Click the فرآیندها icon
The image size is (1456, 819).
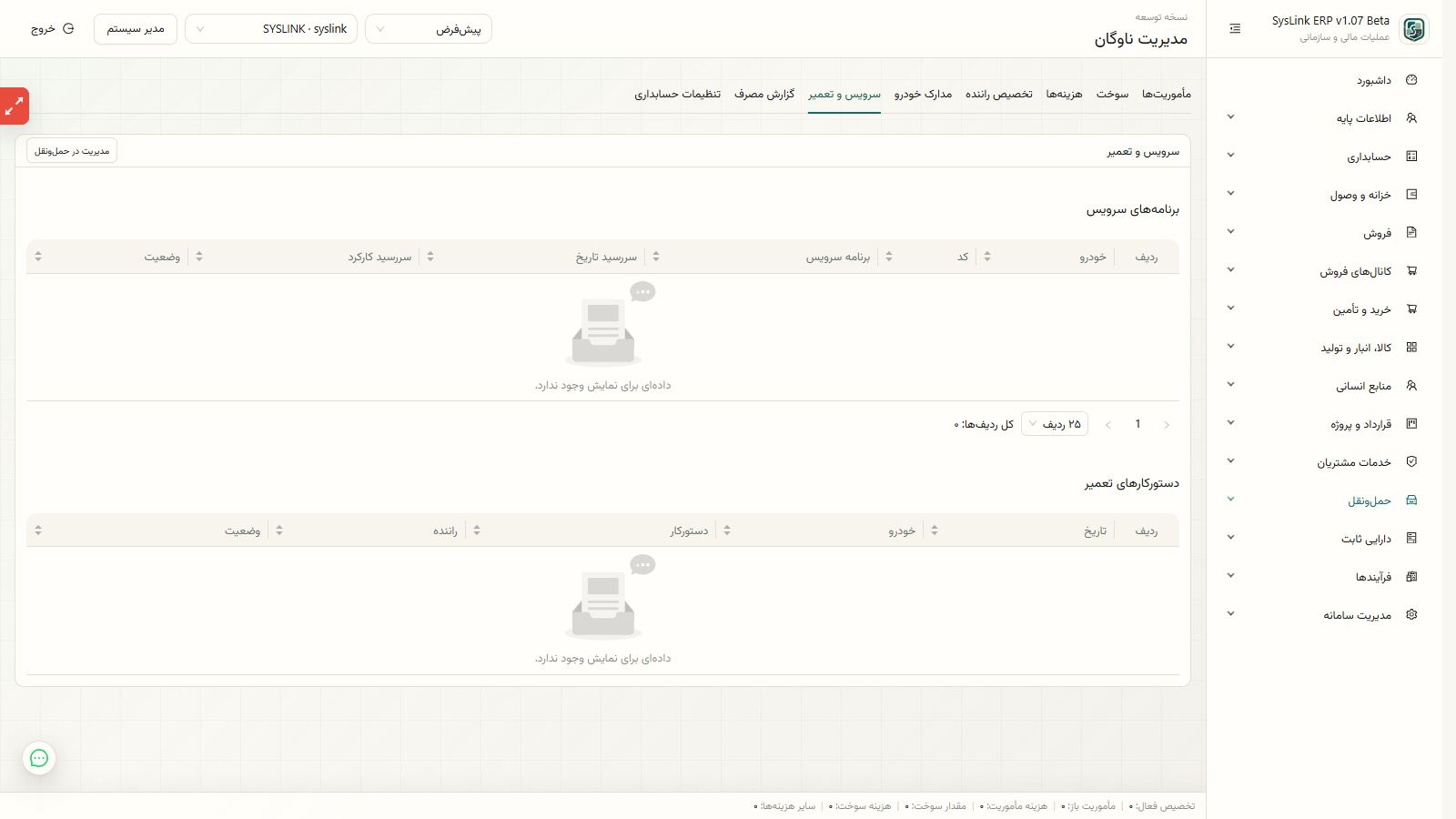click(1411, 577)
